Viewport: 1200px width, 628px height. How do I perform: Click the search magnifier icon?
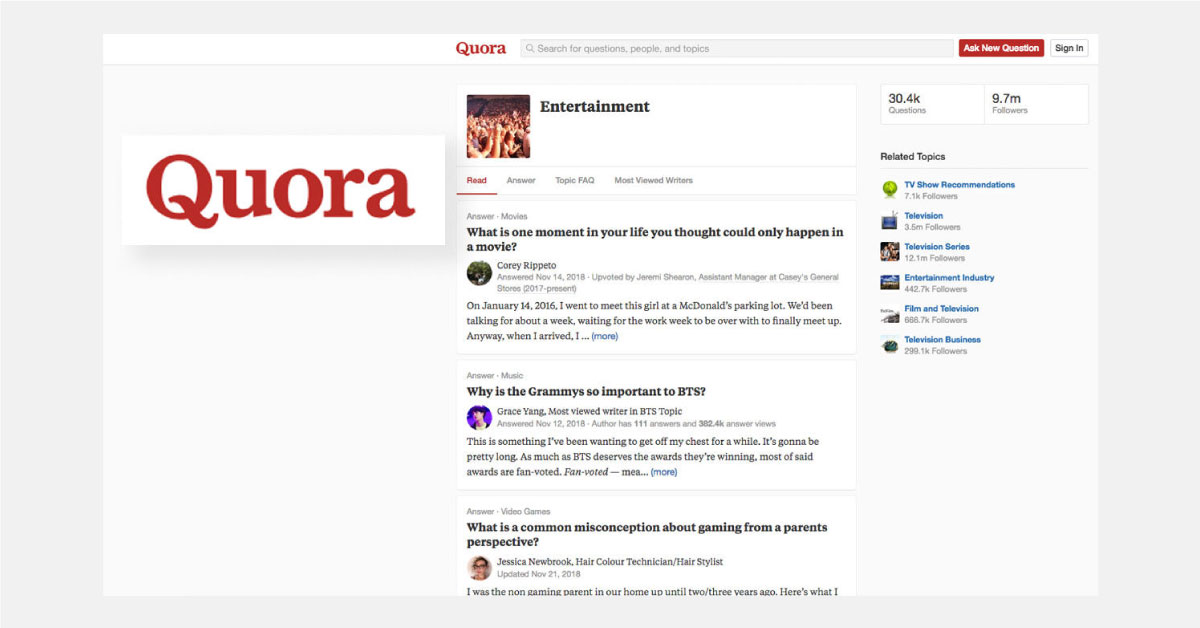point(530,48)
